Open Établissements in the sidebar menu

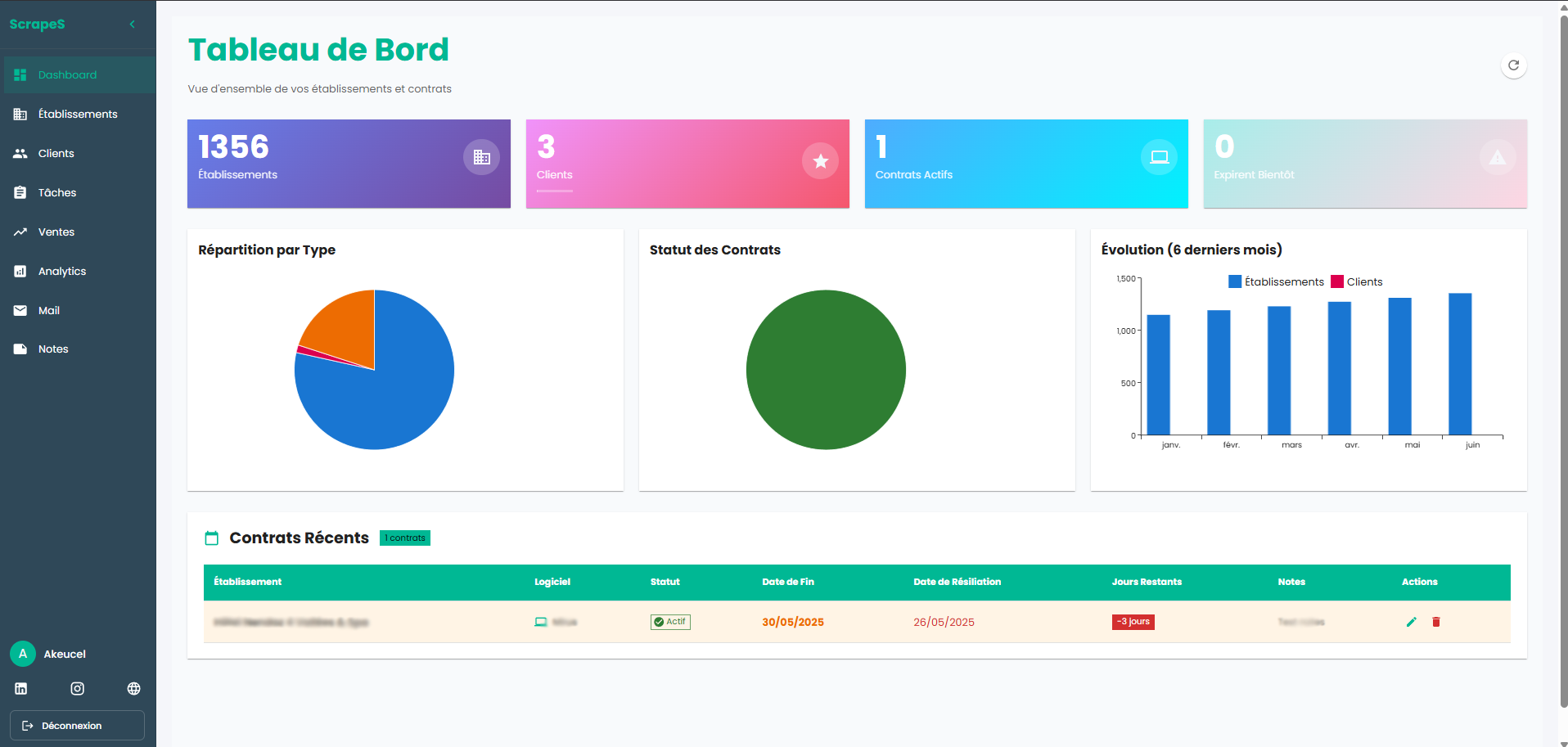click(78, 114)
